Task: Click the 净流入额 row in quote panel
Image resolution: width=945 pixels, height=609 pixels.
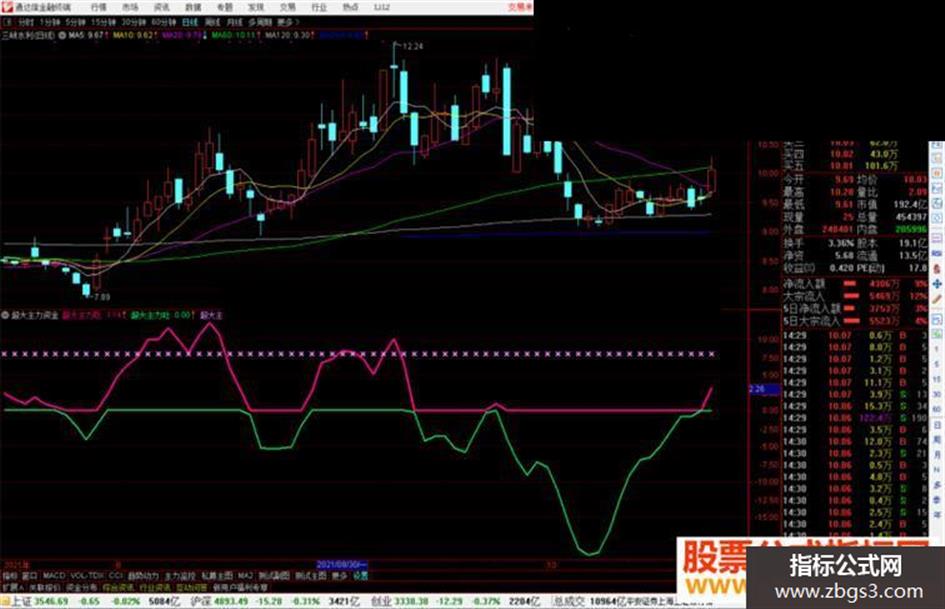Action: tap(855, 283)
